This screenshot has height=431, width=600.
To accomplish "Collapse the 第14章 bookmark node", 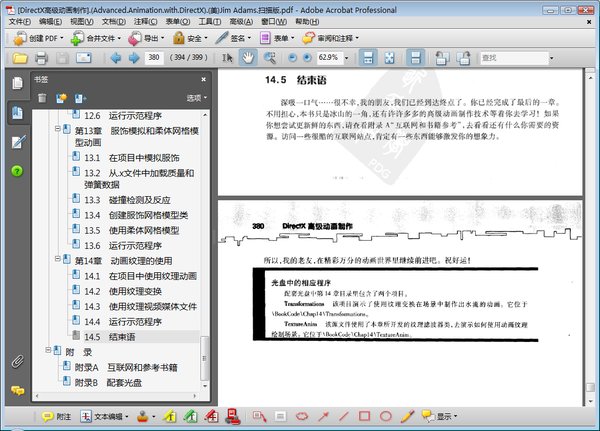I will pos(55,260).
